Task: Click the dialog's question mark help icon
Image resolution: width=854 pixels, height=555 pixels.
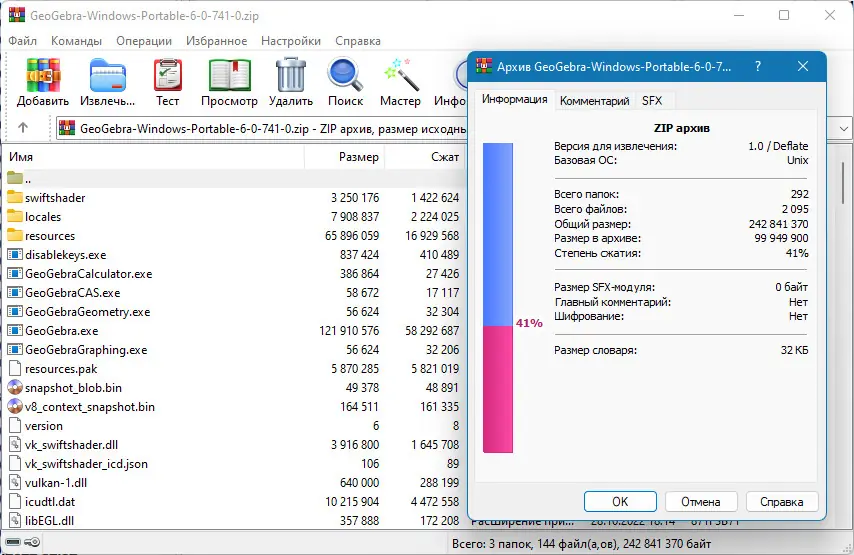Action: coord(758,66)
